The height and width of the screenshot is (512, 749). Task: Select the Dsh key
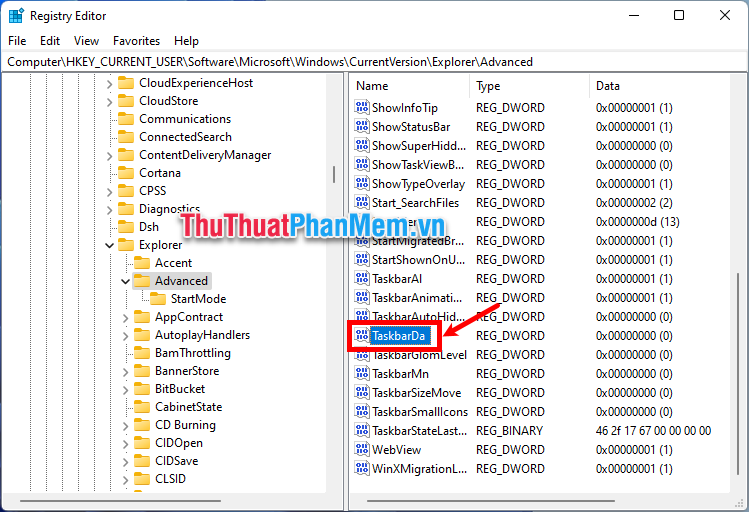click(x=149, y=227)
